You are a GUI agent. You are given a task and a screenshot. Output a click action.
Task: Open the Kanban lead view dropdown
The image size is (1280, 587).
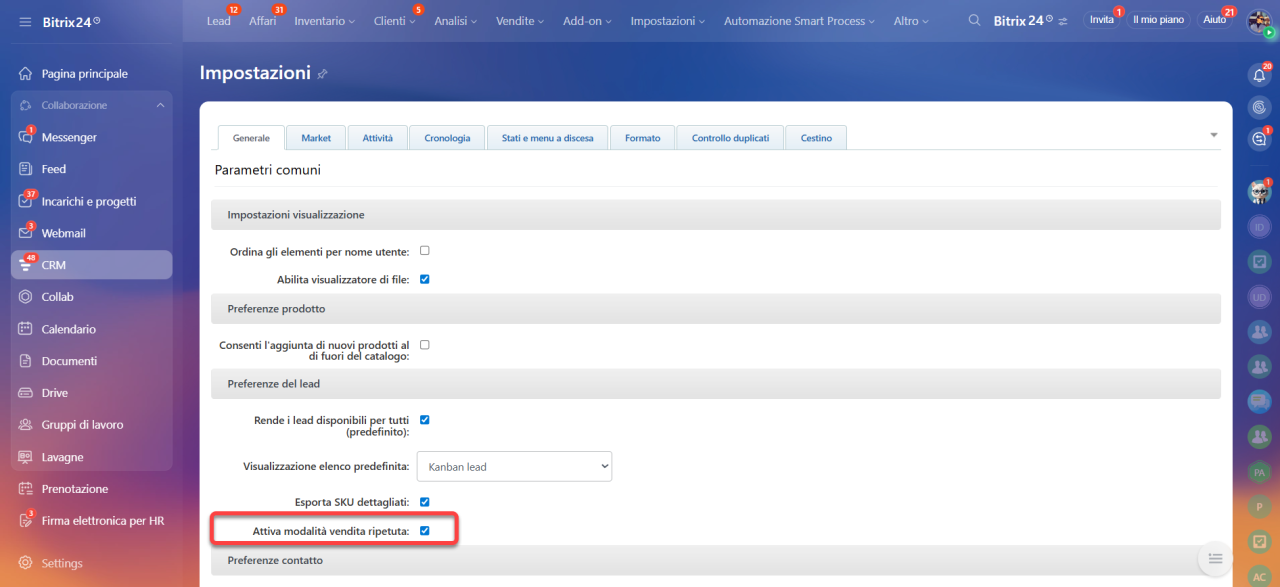point(514,466)
